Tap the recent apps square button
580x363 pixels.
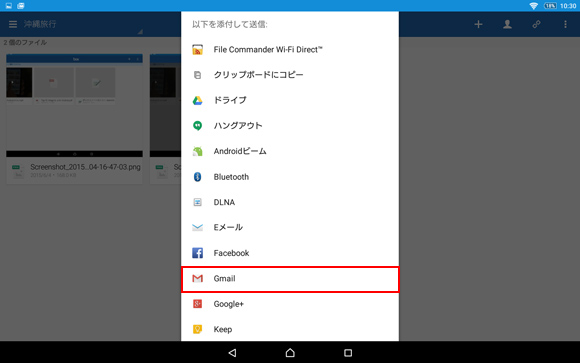pos(348,353)
